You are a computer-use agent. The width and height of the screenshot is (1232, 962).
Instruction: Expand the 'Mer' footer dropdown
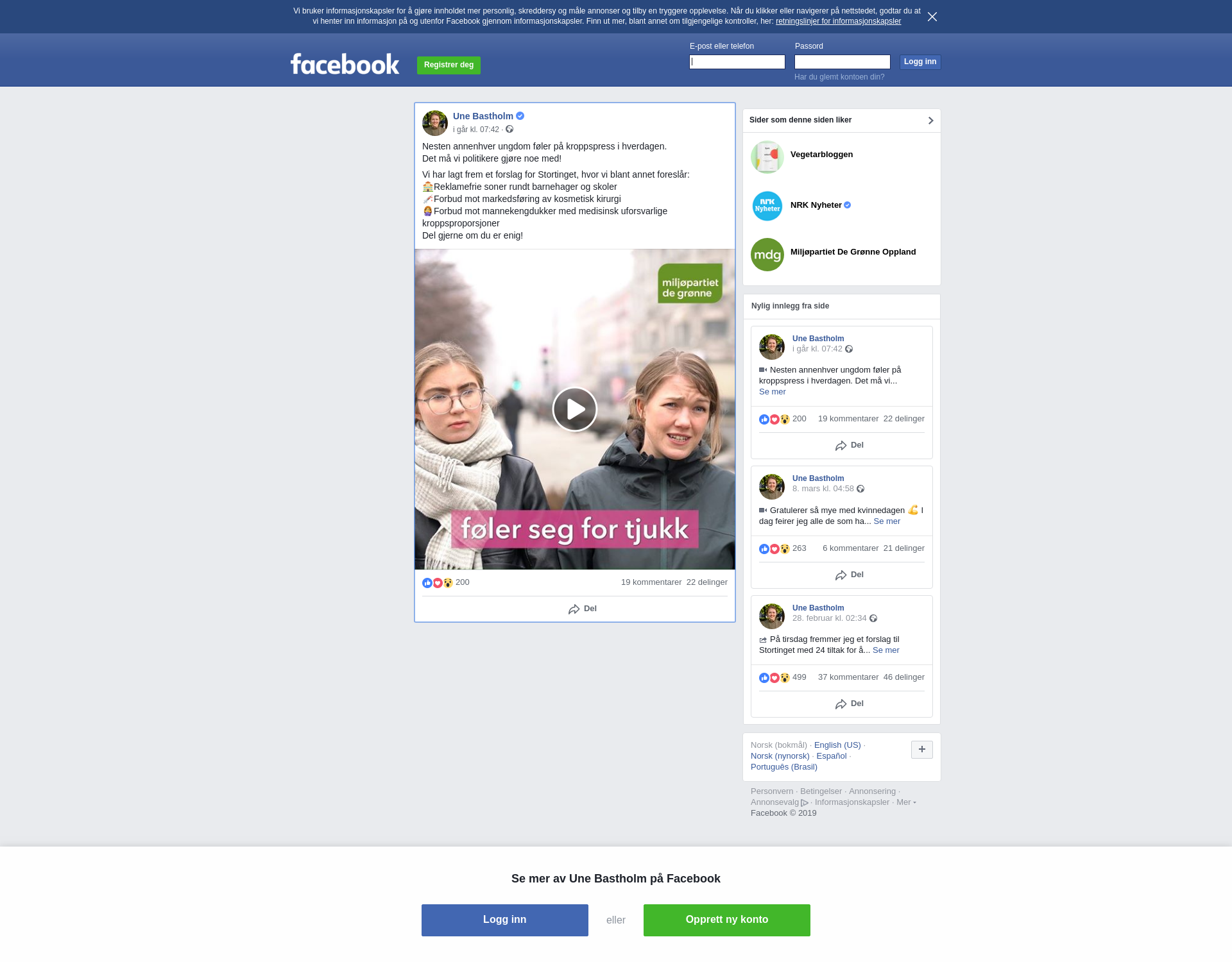pos(905,802)
